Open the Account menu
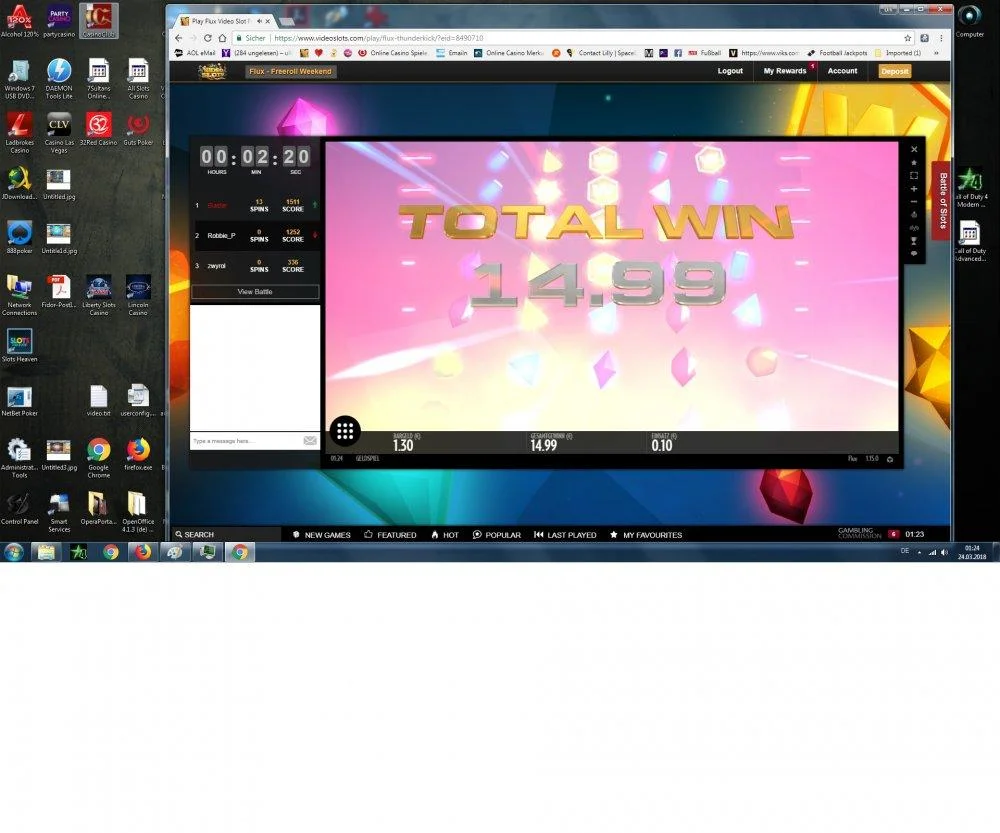Screen dimensions: 1000x833 pos(842,71)
